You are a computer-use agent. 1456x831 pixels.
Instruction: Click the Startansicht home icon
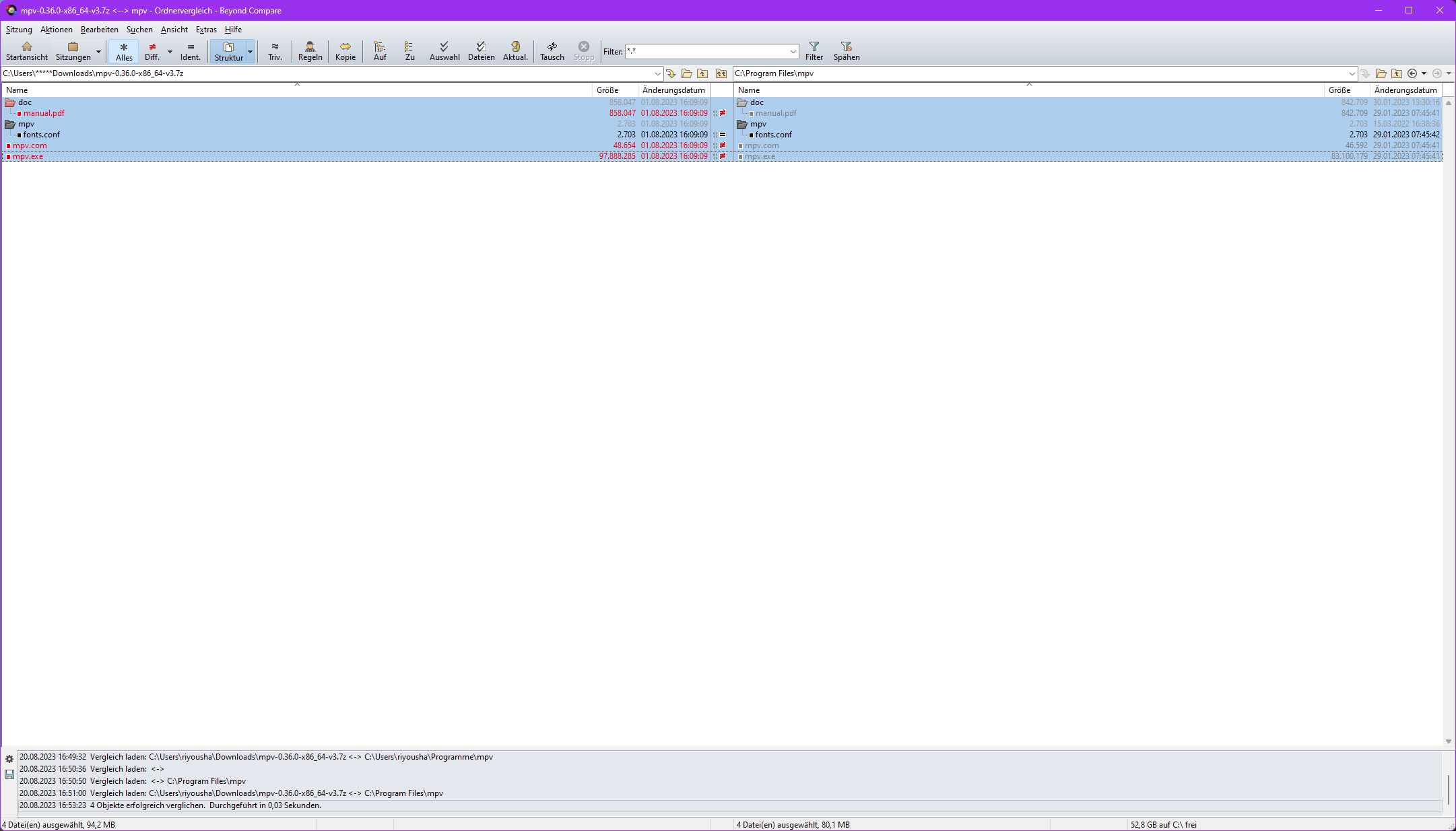27,46
